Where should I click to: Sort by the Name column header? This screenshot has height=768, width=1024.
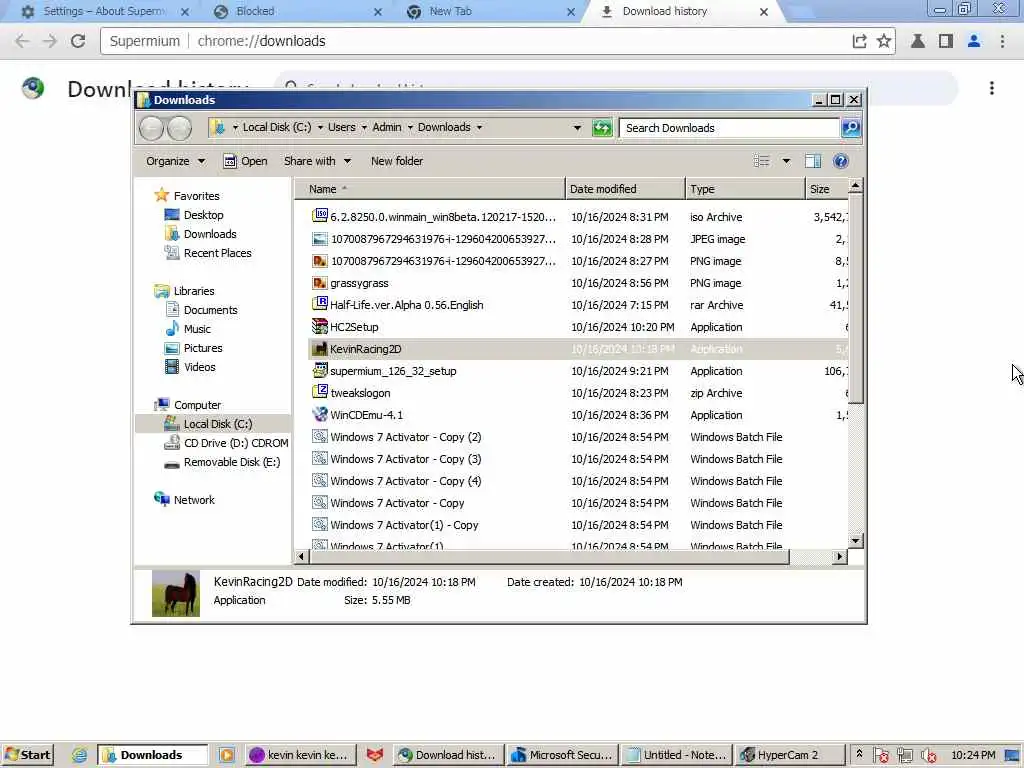430,189
